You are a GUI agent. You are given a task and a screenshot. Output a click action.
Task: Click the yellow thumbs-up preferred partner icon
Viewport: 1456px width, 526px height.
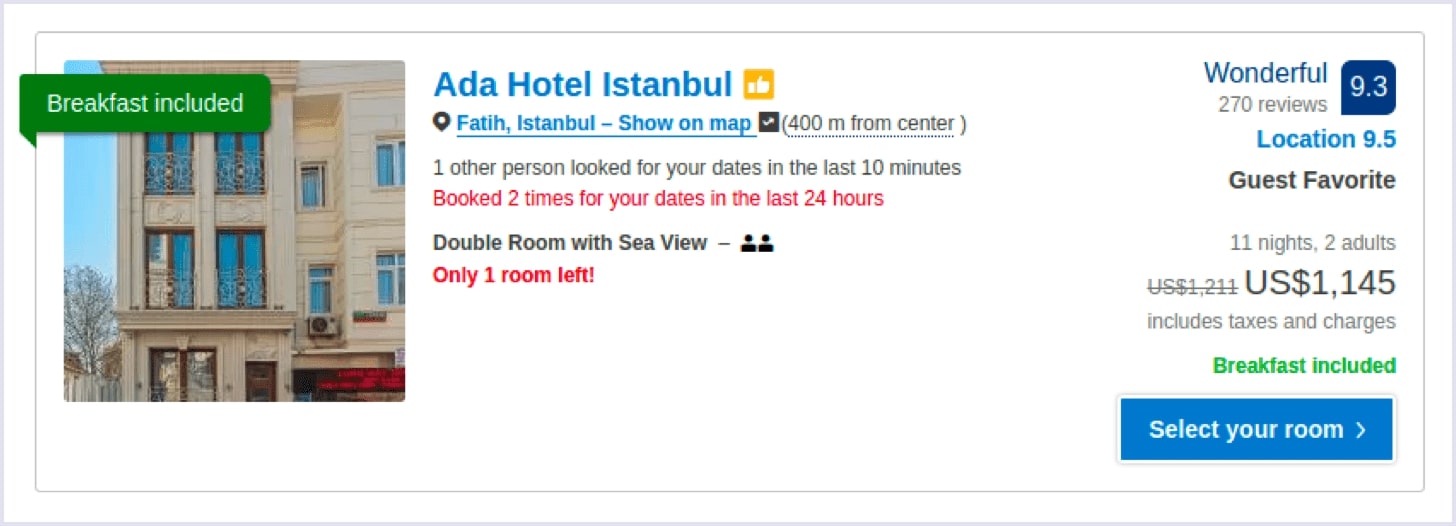click(x=758, y=85)
